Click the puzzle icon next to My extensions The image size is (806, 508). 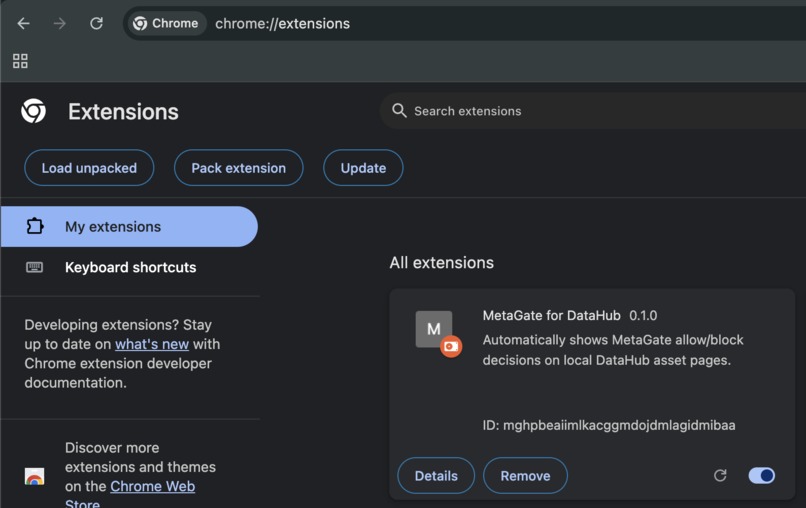tap(34, 226)
